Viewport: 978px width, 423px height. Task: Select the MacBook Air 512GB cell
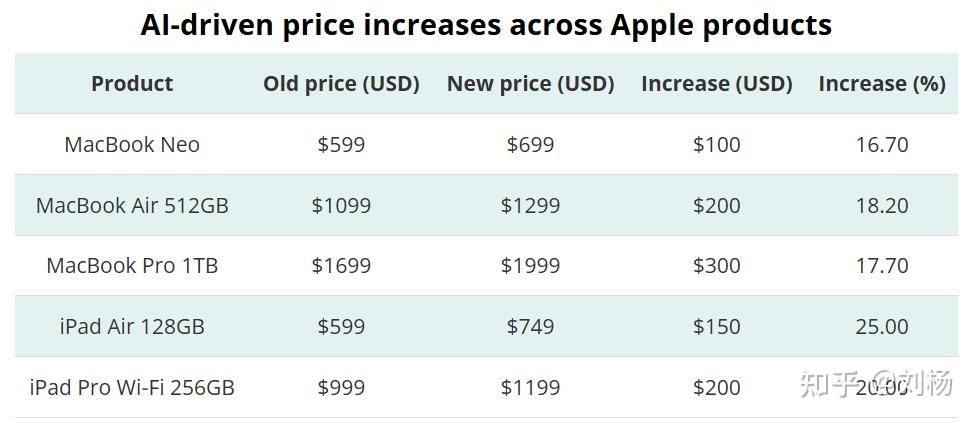point(132,205)
